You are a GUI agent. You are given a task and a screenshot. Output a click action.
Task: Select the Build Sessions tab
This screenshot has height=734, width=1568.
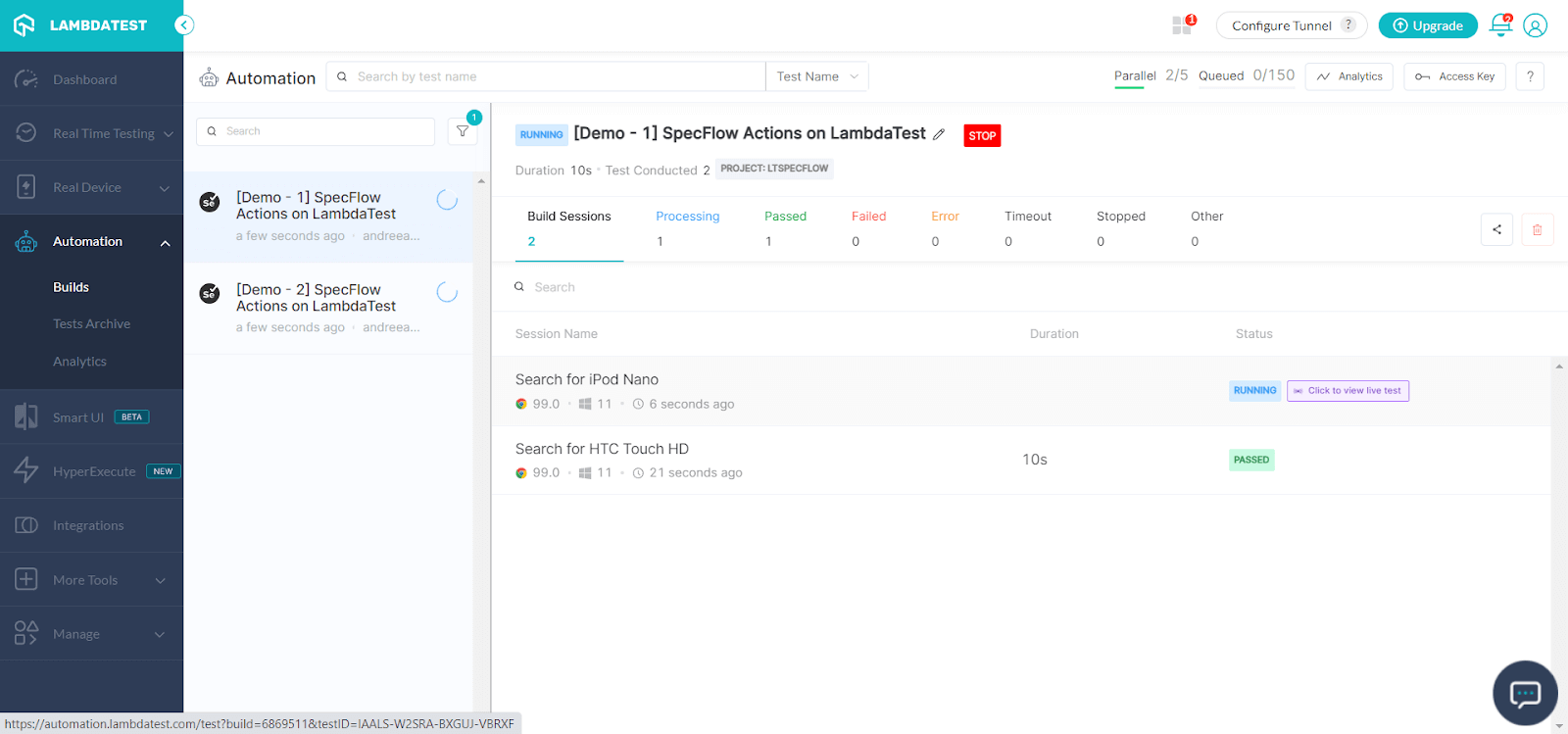tap(569, 228)
